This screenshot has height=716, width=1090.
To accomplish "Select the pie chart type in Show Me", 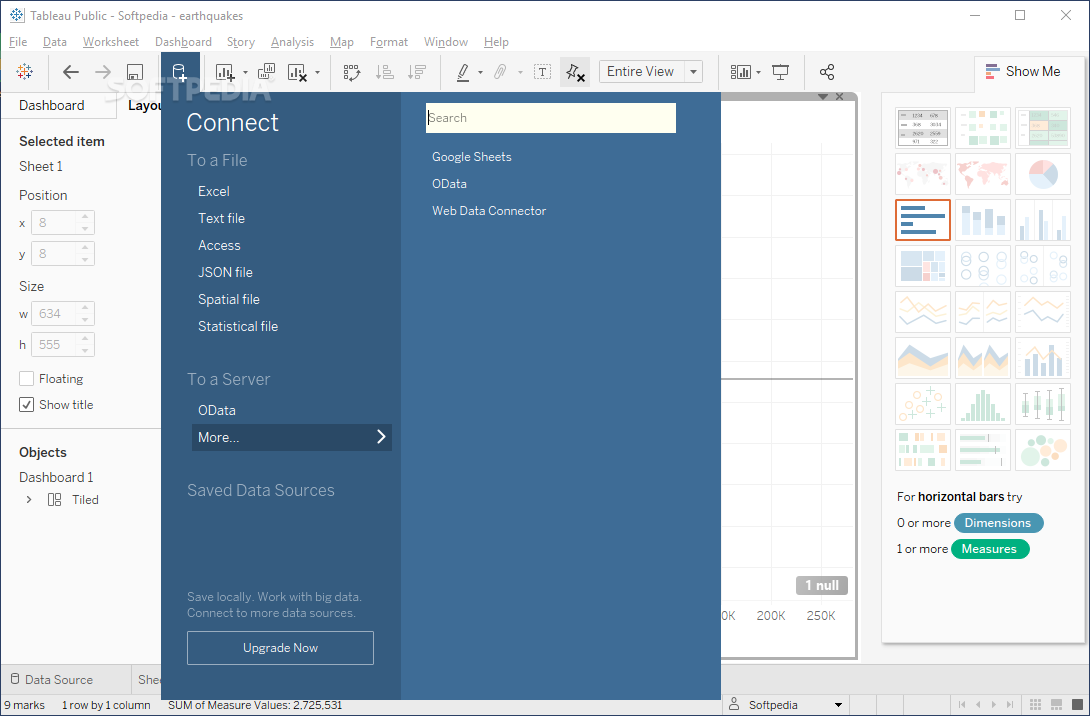I will coord(1043,174).
